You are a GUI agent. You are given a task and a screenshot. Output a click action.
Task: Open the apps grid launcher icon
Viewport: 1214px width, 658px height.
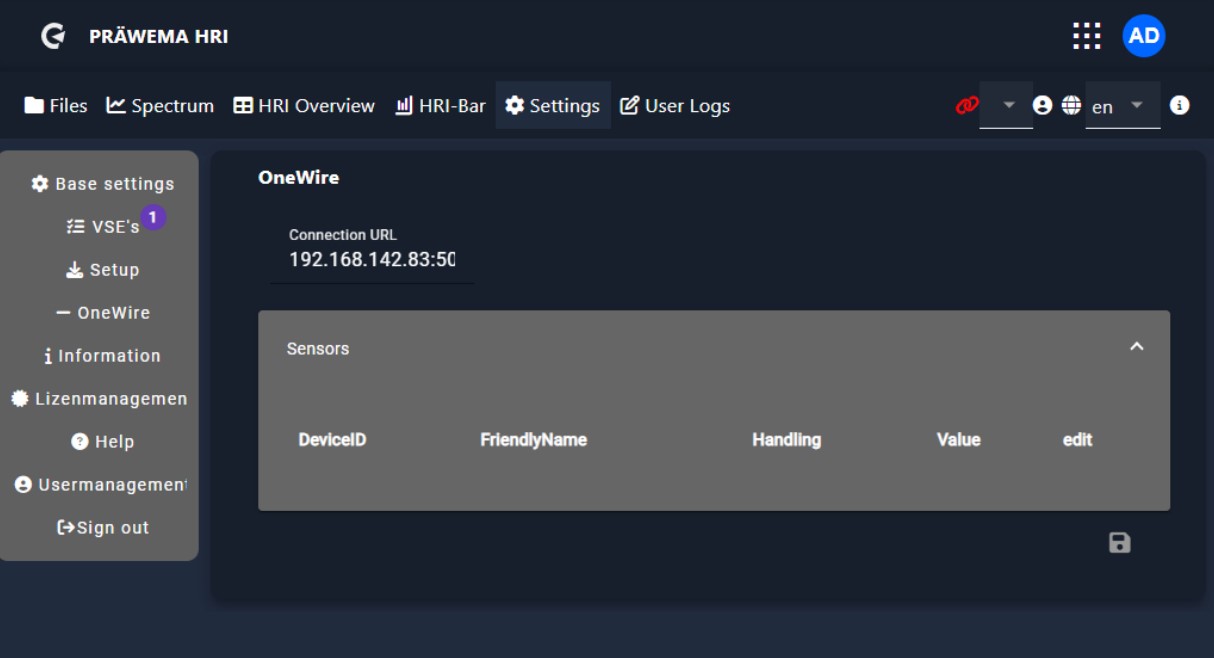[x=1086, y=36]
